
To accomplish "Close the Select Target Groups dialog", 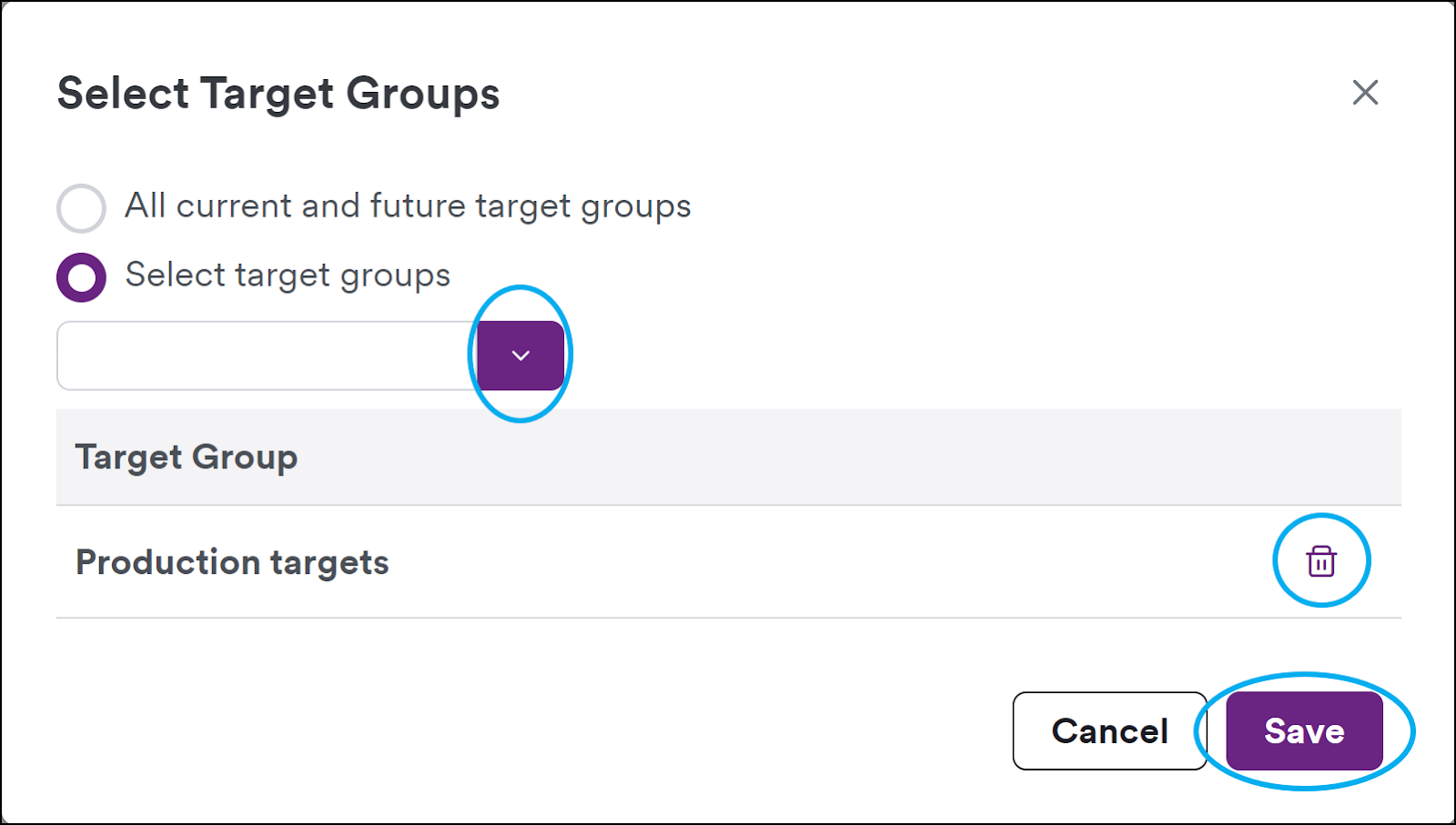I will [1365, 92].
